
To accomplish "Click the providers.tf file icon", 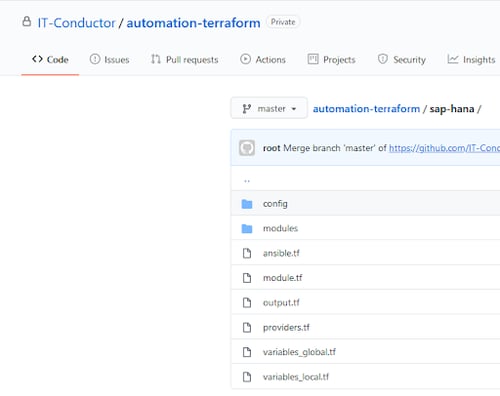I will coord(247,327).
